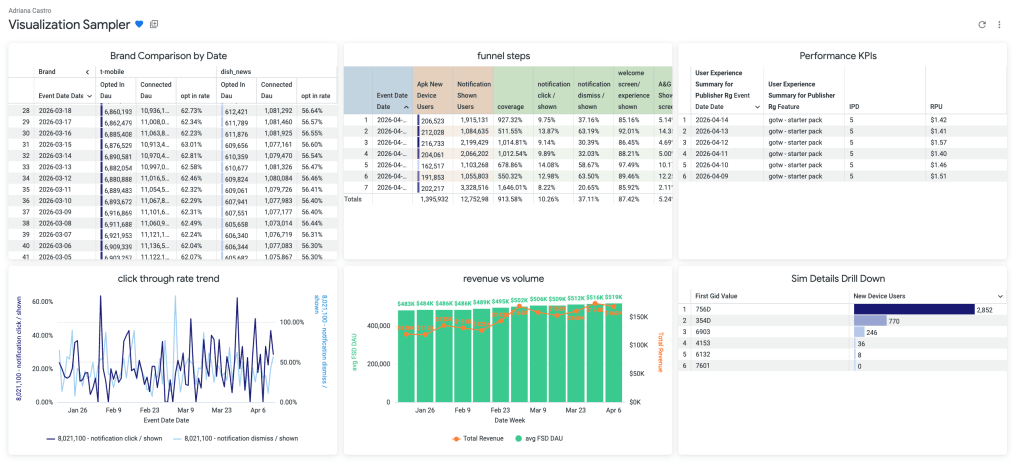Reload dashboard data with the refresh icon
The height and width of the screenshot is (472, 1023).
(982, 24)
